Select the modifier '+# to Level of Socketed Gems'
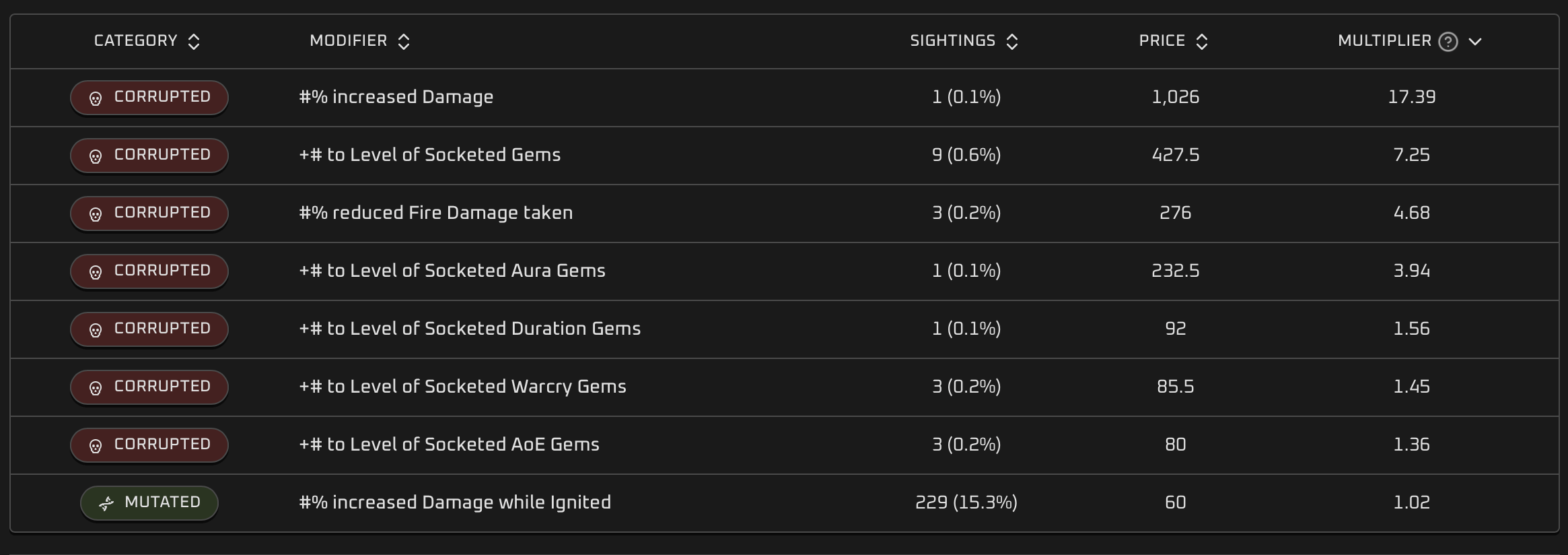This screenshot has width=1568, height=555. click(429, 155)
